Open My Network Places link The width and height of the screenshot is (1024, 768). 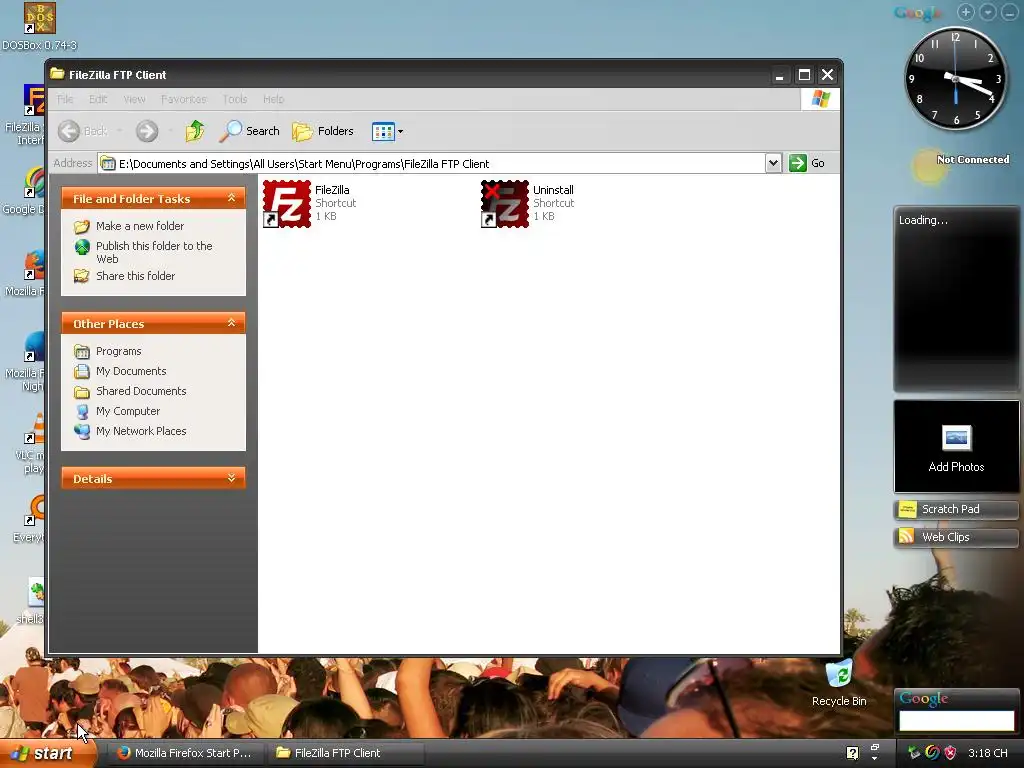click(130, 431)
